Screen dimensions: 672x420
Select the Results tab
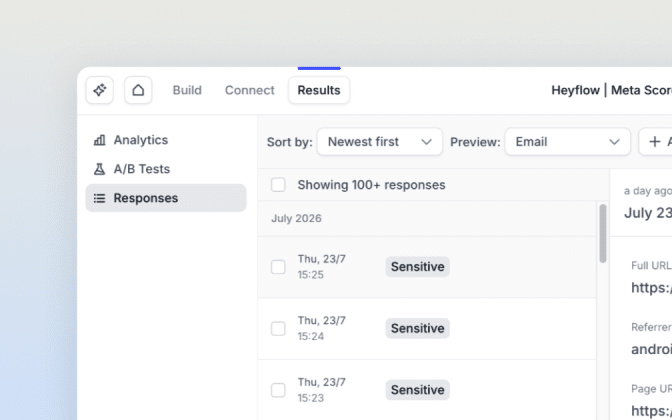[319, 90]
